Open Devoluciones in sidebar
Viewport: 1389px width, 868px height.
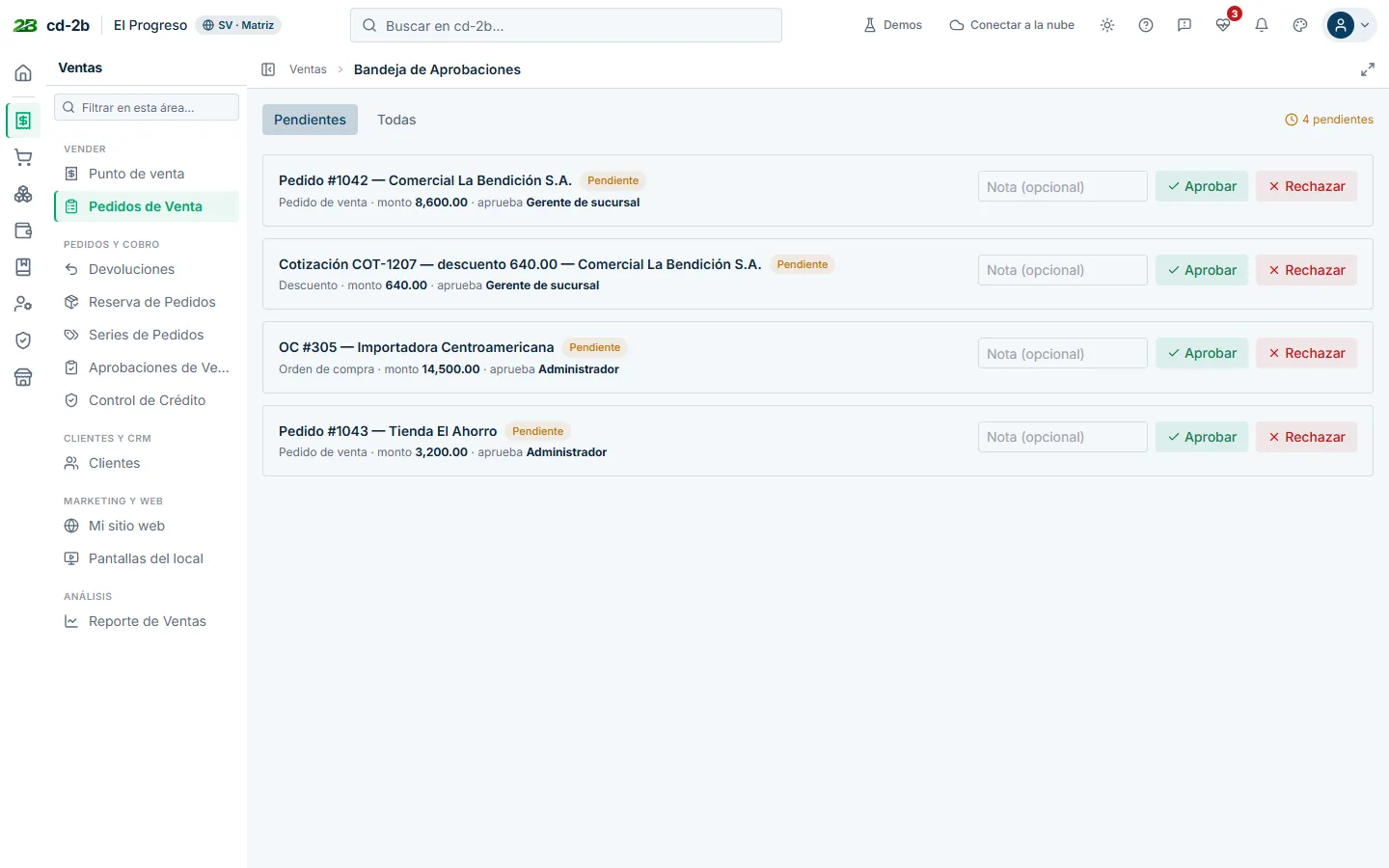coord(147,269)
